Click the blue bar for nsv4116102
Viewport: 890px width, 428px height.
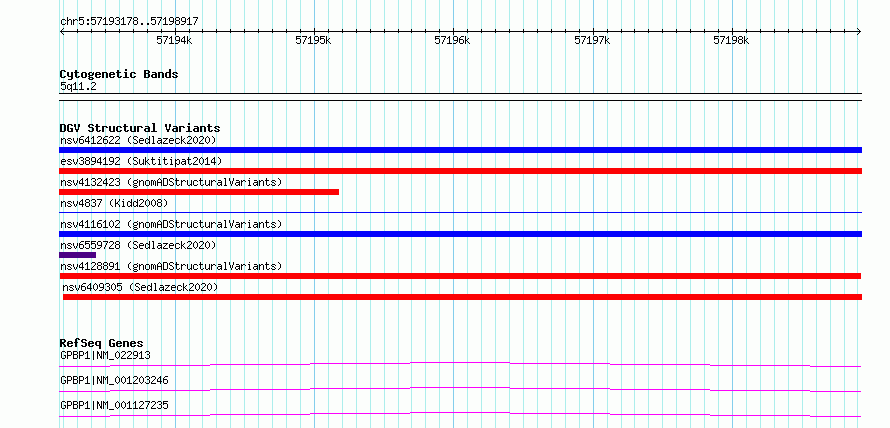(460, 234)
